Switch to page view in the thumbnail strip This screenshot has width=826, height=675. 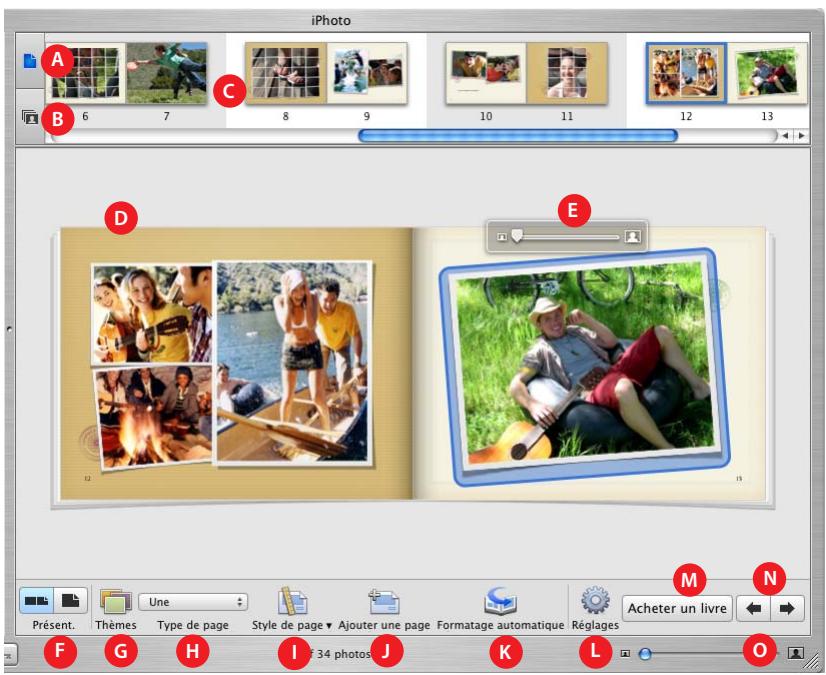tap(30, 61)
